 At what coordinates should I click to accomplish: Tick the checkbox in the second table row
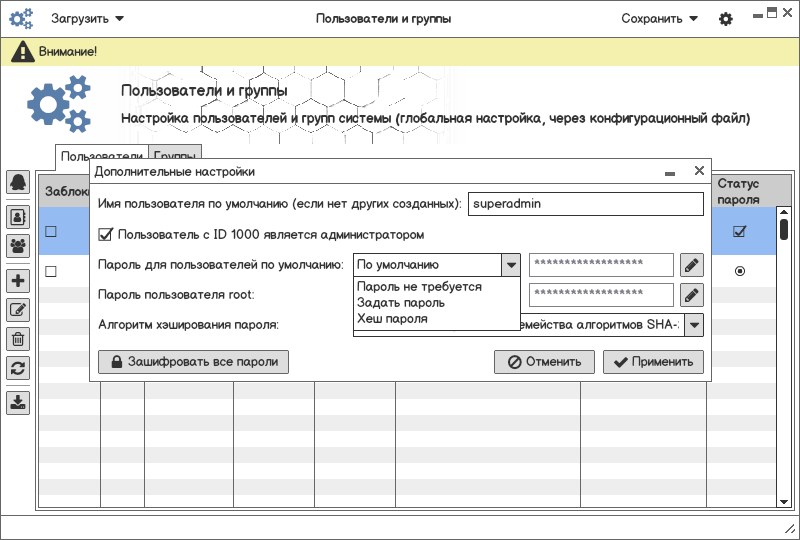click(51, 271)
